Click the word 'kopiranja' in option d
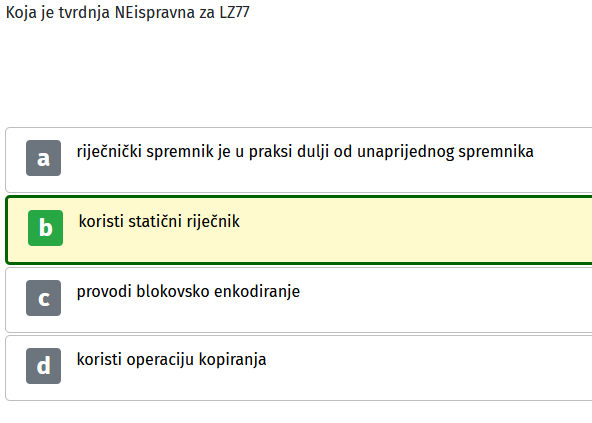This screenshot has width=592, height=423. click(x=233, y=360)
